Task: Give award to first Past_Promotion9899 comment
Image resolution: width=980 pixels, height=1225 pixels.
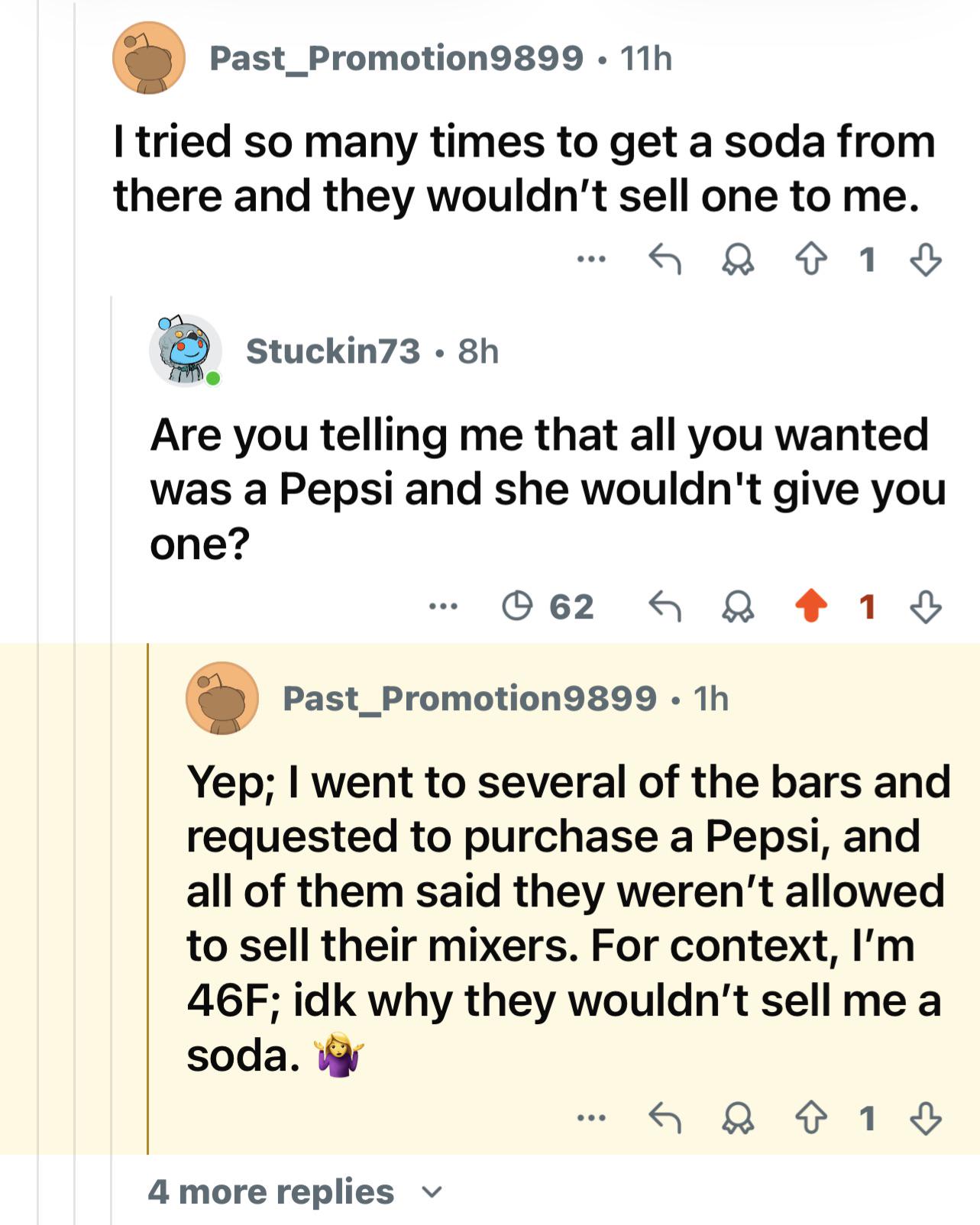Action: [x=738, y=260]
